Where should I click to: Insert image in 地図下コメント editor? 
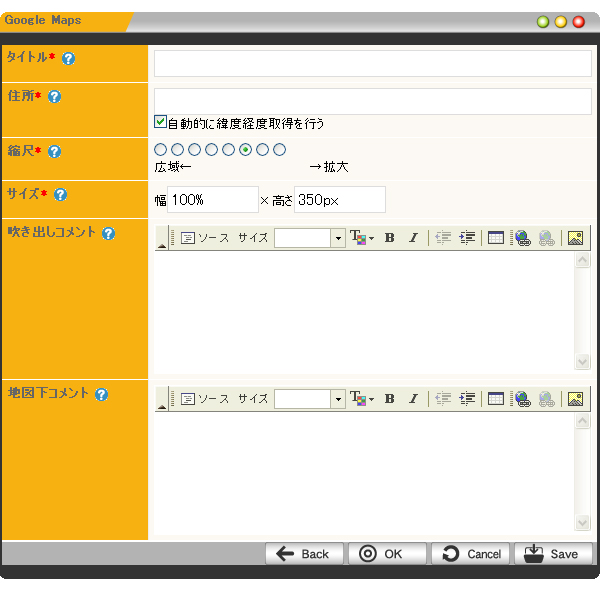(576, 399)
